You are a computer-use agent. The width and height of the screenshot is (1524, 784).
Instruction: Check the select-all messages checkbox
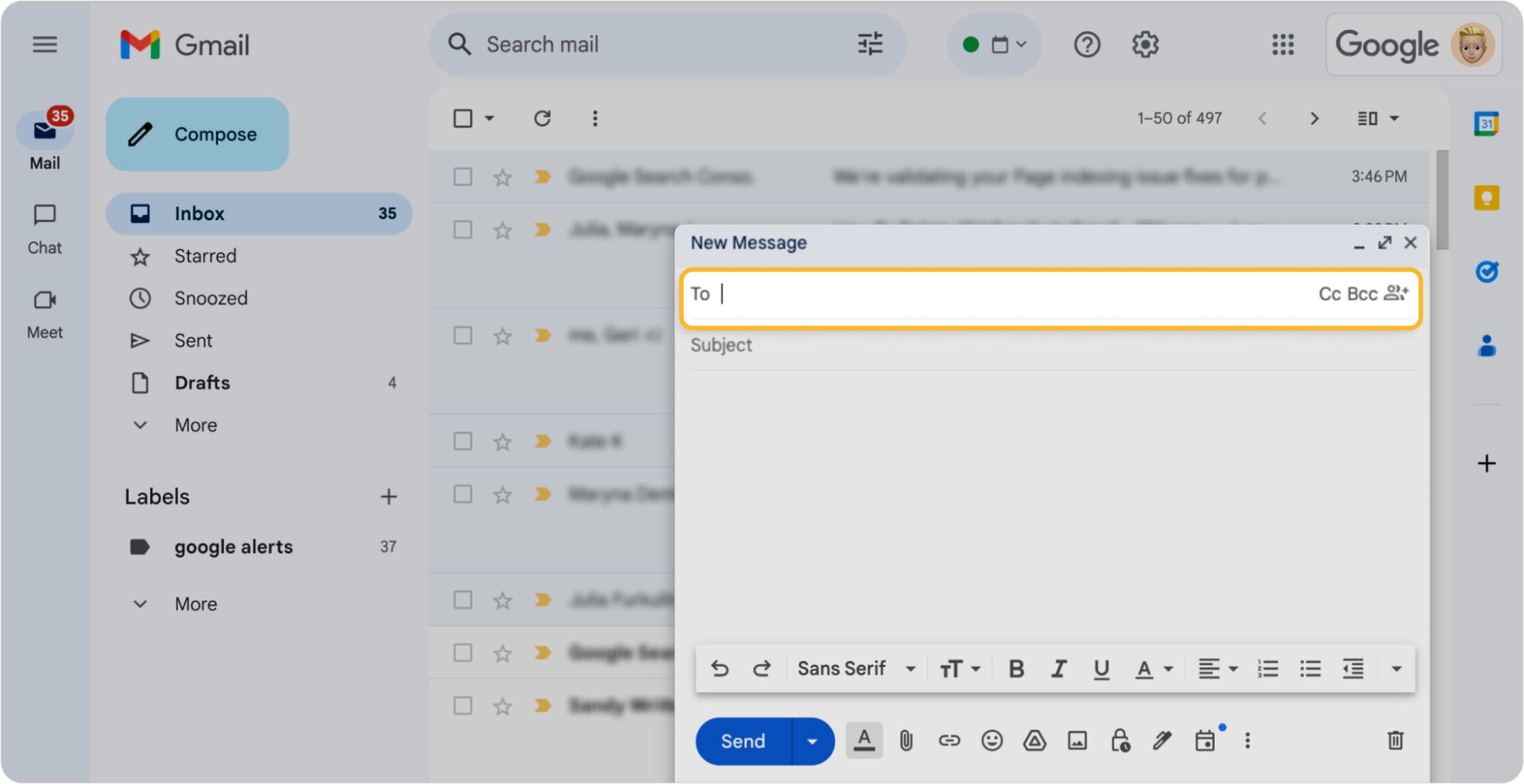[x=463, y=118]
